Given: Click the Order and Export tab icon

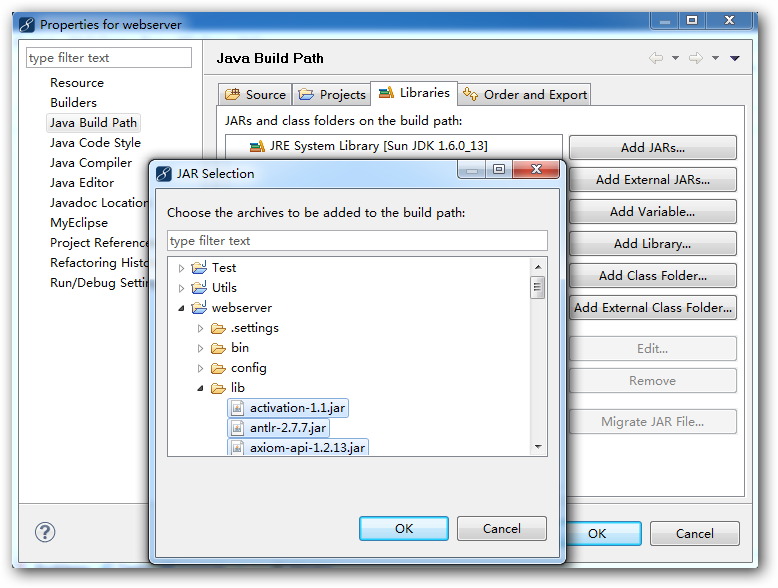Looking at the screenshot, I should tap(470, 93).
